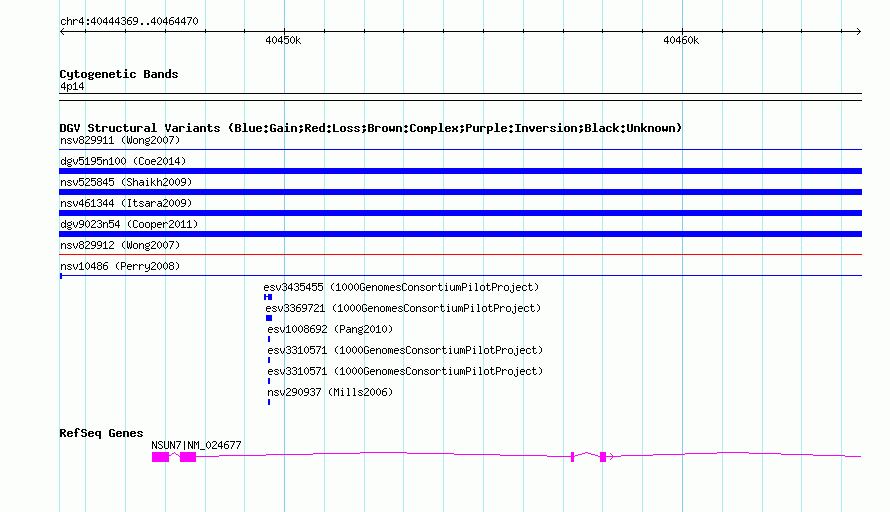Click the dgv5195n100 (Coe2014) label
The image size is (890, 512).
coord(123,161)
